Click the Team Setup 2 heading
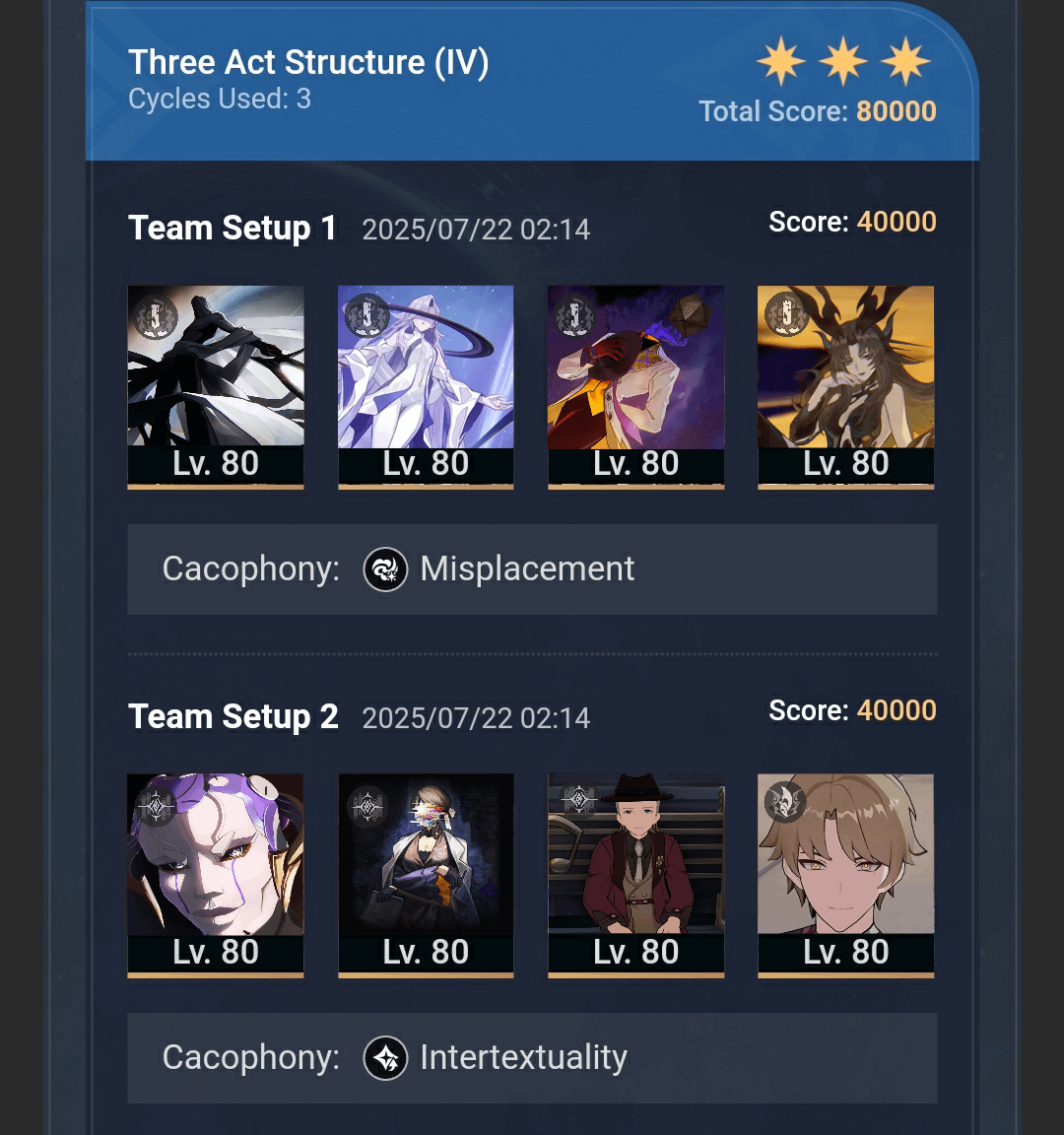This screenshot has width=1064, height=1135. [233, 716]
